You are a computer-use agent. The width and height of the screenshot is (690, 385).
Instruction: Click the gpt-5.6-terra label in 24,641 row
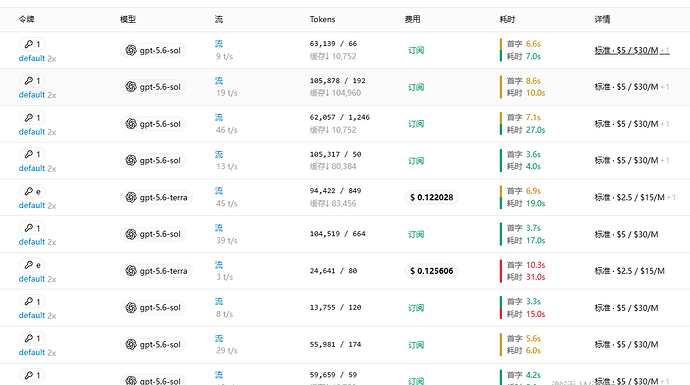[x=163, y=271]
